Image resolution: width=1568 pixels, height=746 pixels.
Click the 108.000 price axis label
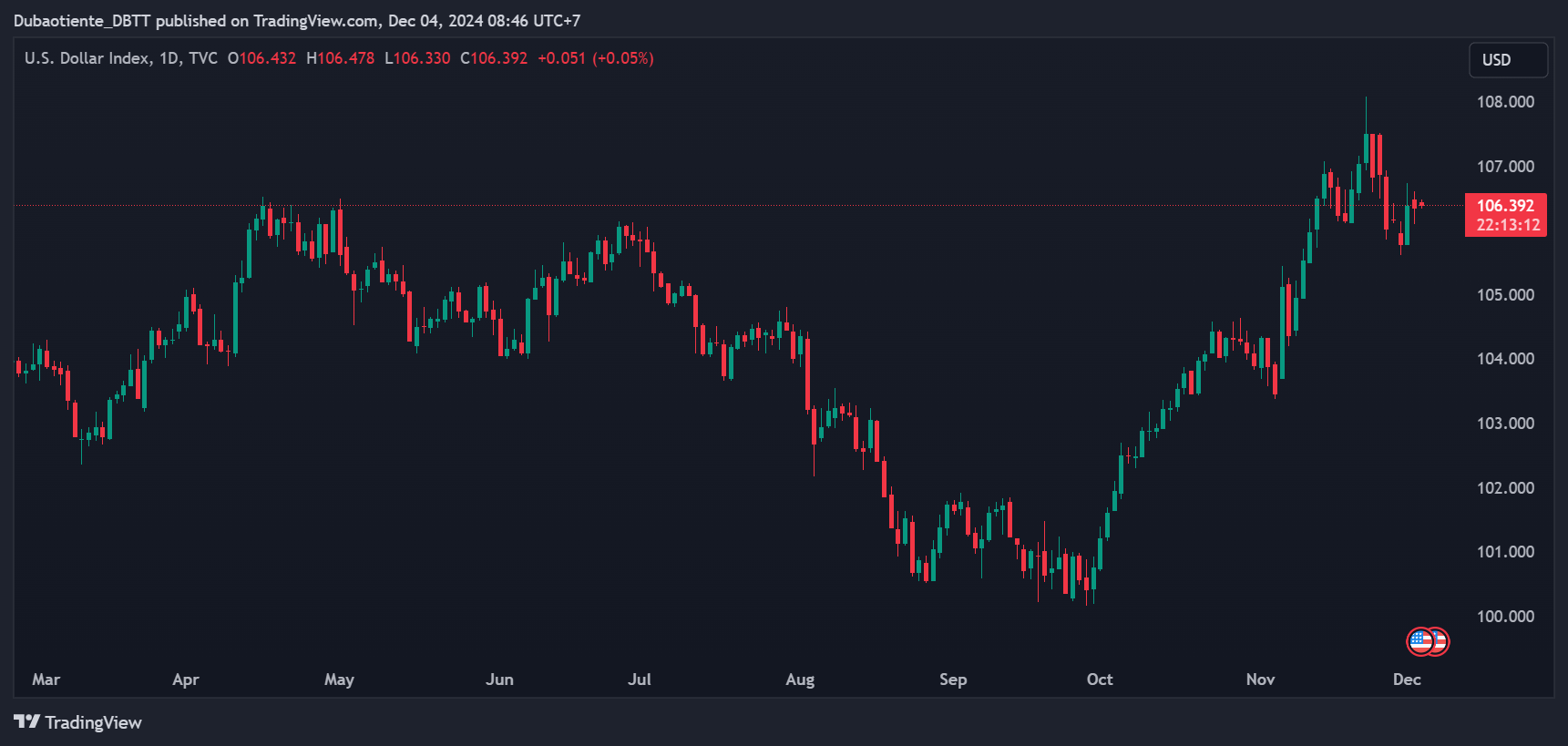pyautogui.click(x=1505, y=102)
